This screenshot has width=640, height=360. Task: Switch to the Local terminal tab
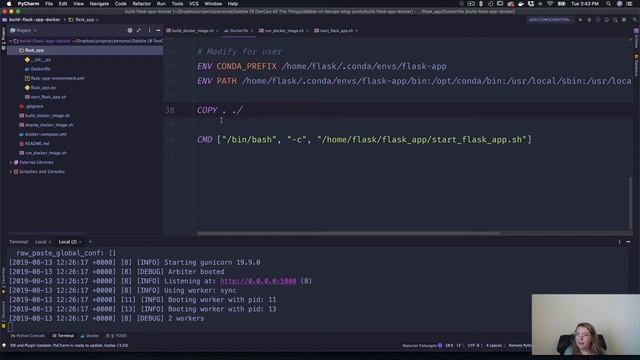[40, 242]
